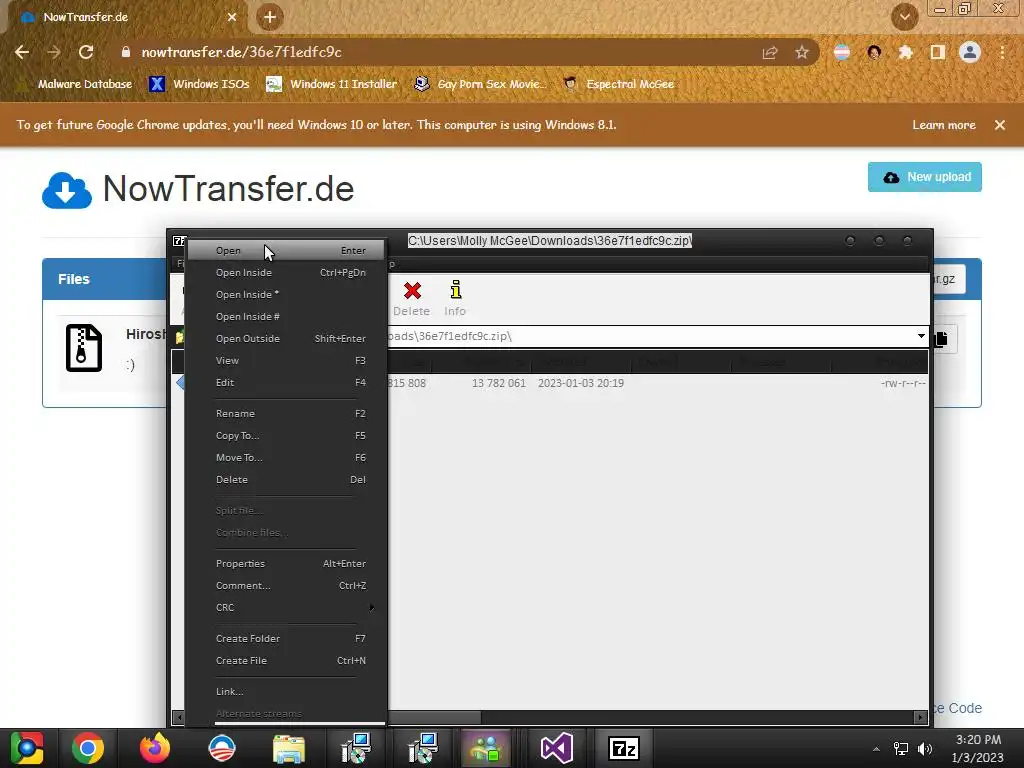Screen dimensions: 1024x768
Task: Open File Explorer from the taskbar
Action: [289, 748]
